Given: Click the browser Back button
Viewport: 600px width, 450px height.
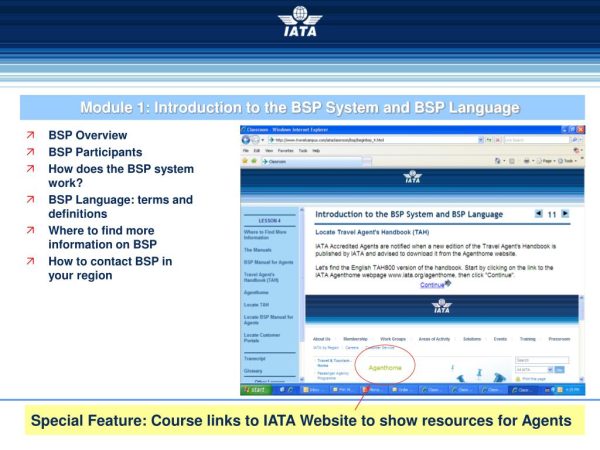Looking at the screenshot, I should coord(246,140).
